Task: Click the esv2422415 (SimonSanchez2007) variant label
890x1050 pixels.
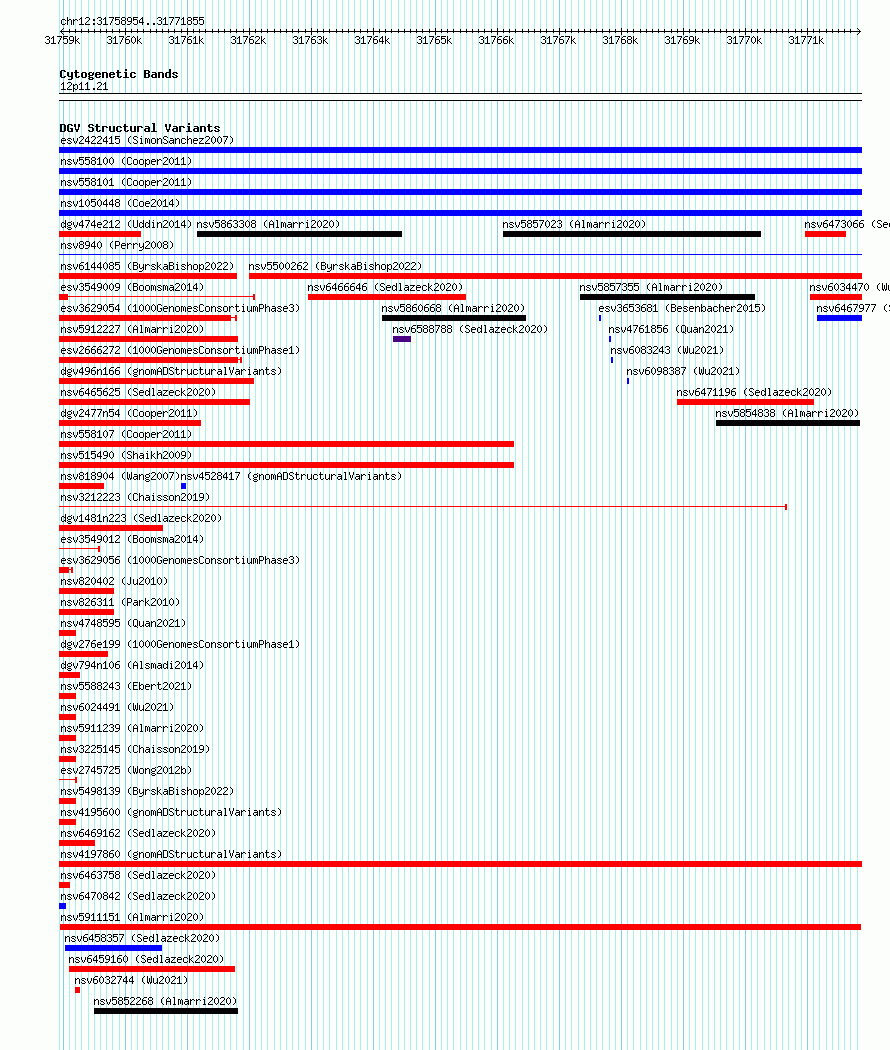Action: 147,140
